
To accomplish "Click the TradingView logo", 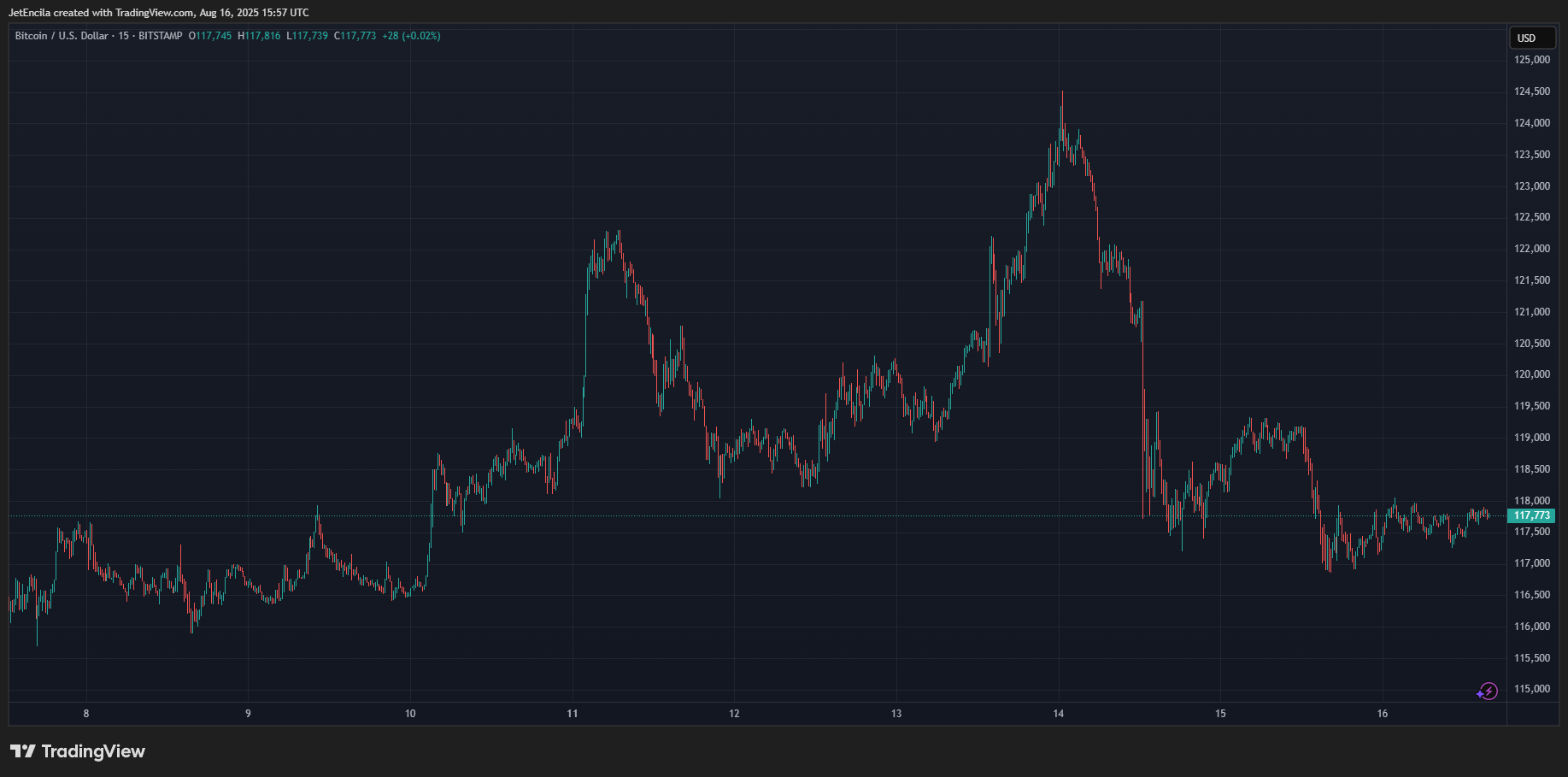I will pos(78,751).
